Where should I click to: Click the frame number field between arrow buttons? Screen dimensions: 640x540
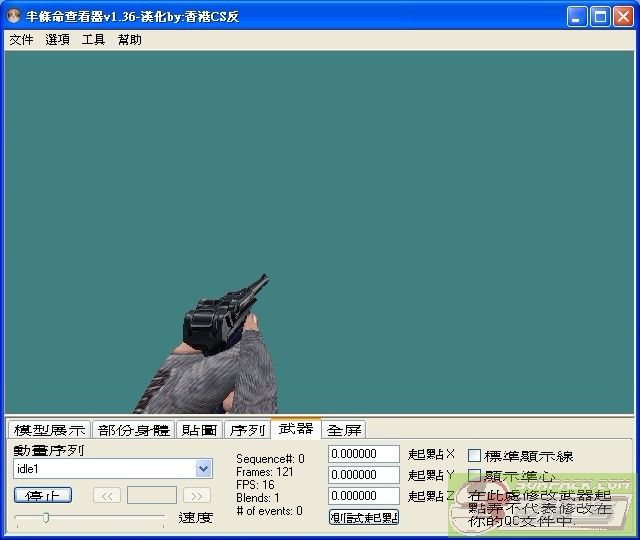pos(152,495)
